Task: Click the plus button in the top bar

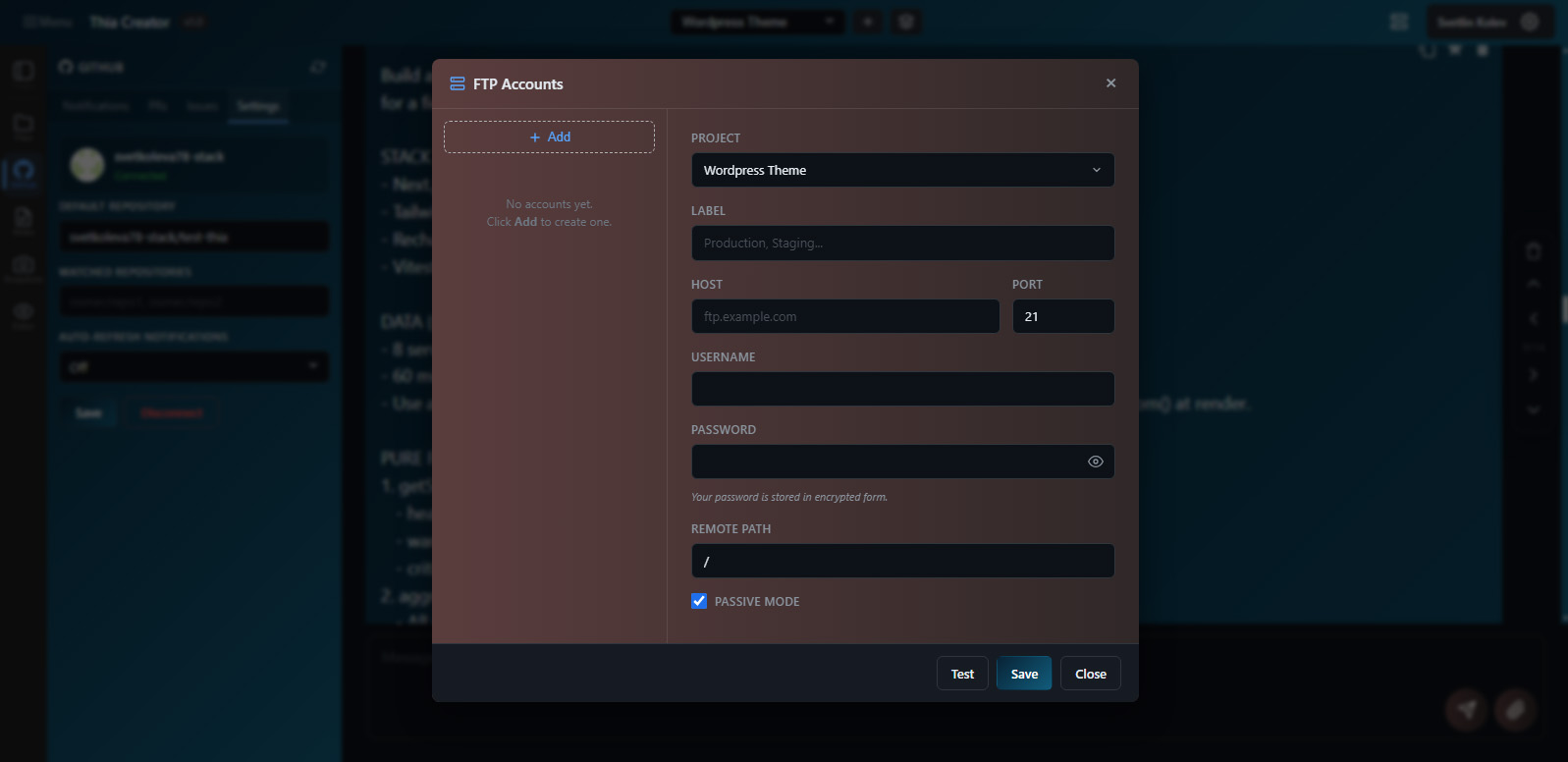Action: pos(868,22)
